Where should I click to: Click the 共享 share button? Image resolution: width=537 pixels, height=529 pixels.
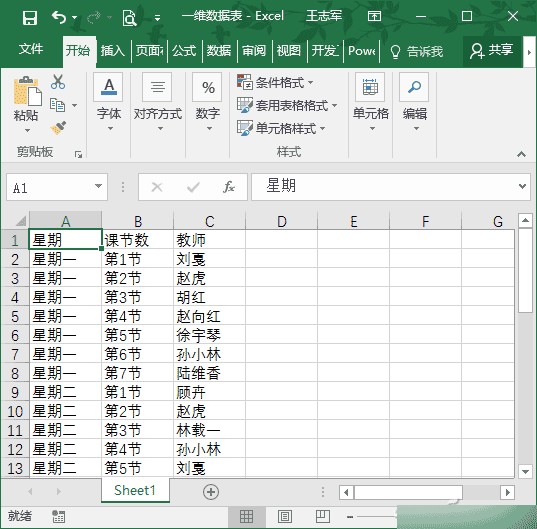click(x=492, y=51)
